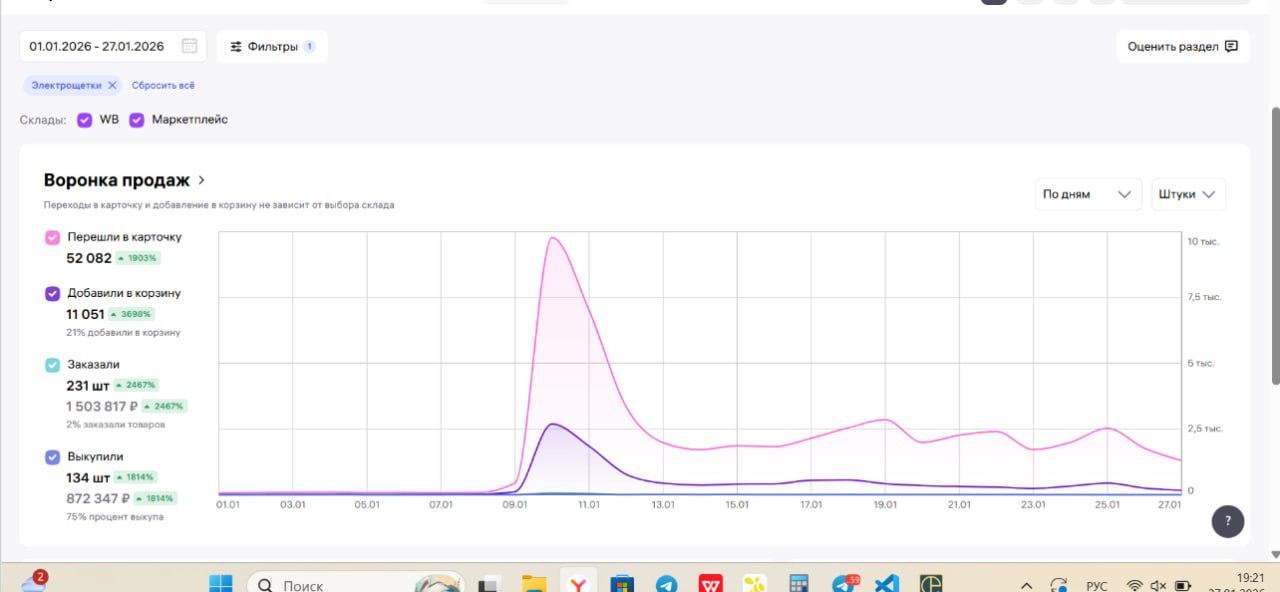This screenshot has height=592, width=1280.
Task: Open the Штуки units dropdown
Action: click(1188, 194)
